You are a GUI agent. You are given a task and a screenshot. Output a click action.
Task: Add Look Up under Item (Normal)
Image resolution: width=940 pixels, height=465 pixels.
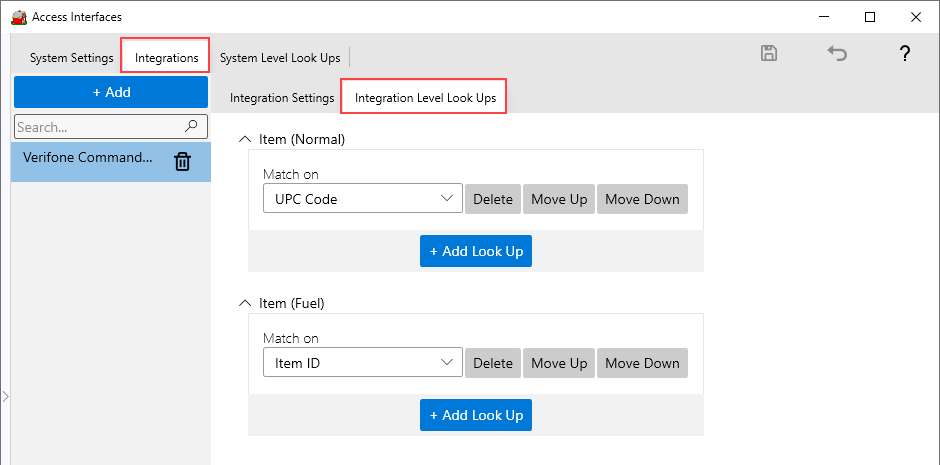[x=476, y=251]
